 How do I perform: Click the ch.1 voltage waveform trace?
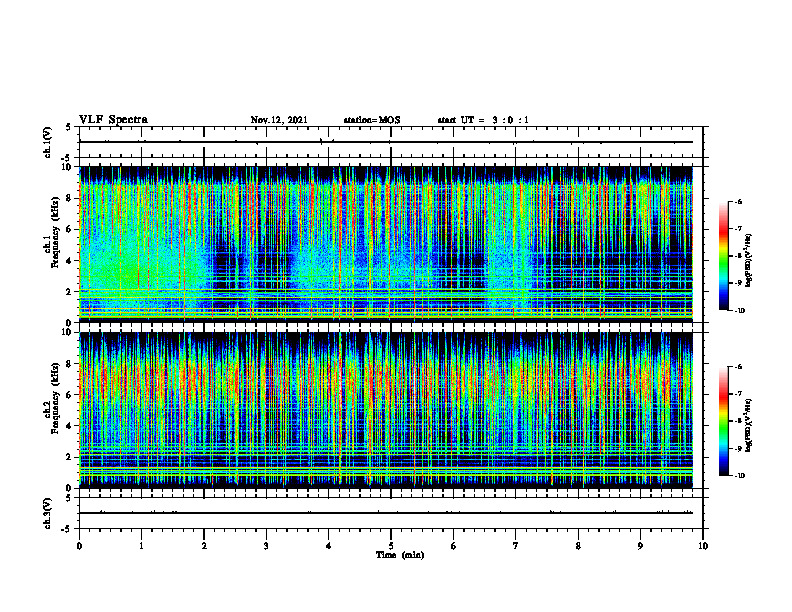tap(386, 142)
